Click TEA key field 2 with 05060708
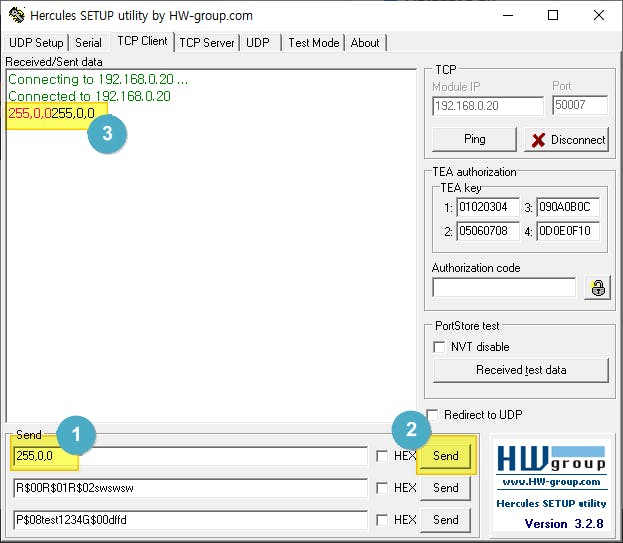This screenshot has width=623, height=543. coord(488,231)
